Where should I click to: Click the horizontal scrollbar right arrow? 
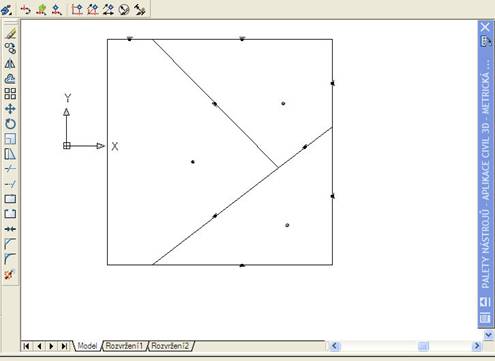[x=477, y=346]
